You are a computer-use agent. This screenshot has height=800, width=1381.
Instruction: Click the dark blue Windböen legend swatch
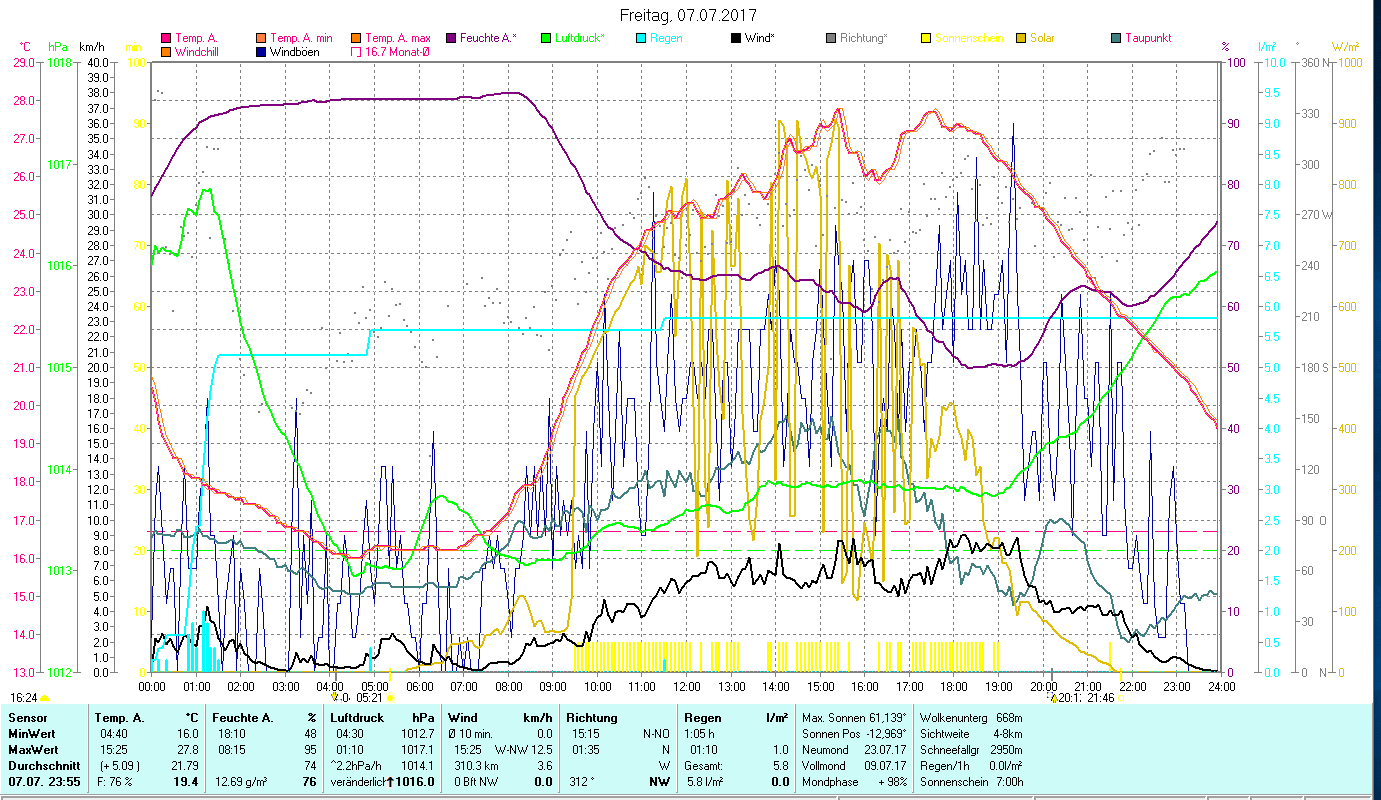click(x=261, y=52)
